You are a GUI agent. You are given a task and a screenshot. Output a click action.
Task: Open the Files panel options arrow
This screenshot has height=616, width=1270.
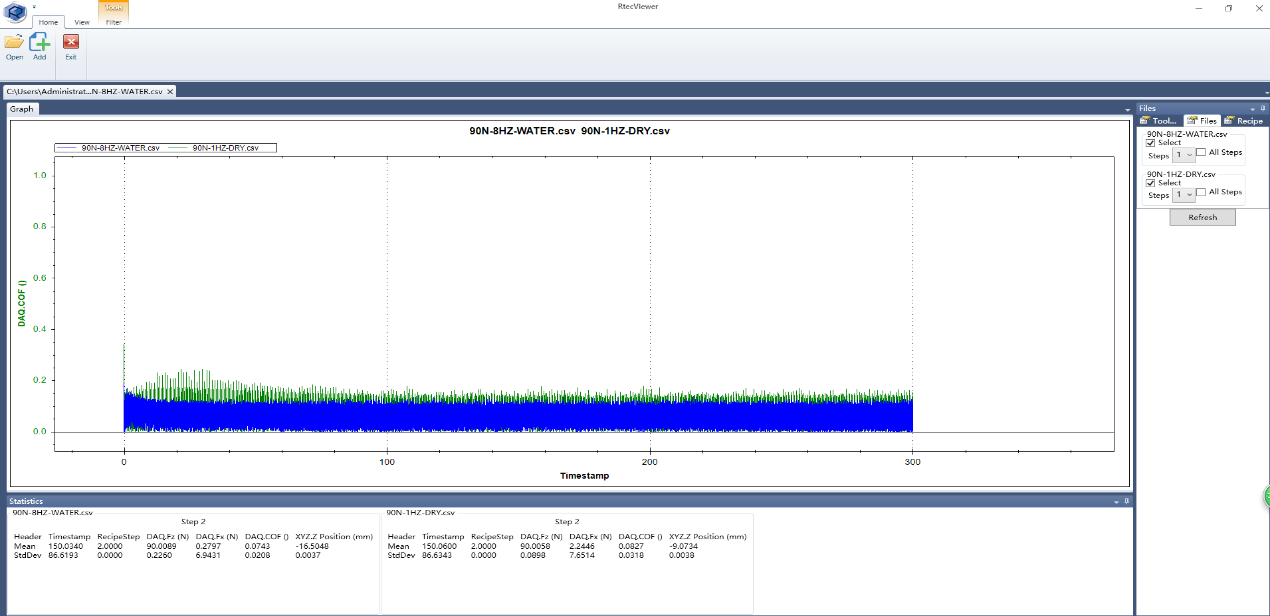[x=1252, y=108]
